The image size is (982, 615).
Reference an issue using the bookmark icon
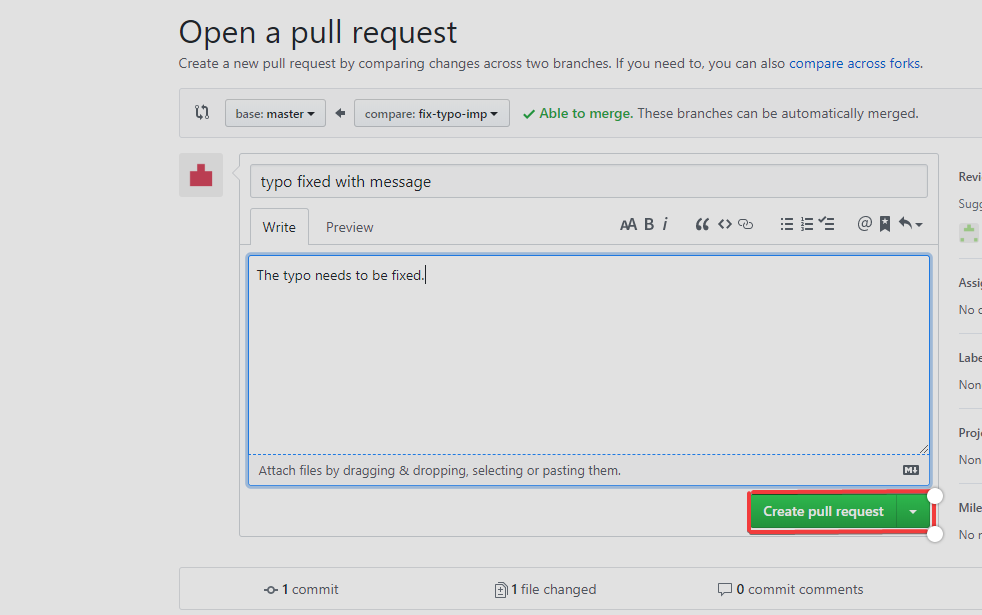click(885, 224)
